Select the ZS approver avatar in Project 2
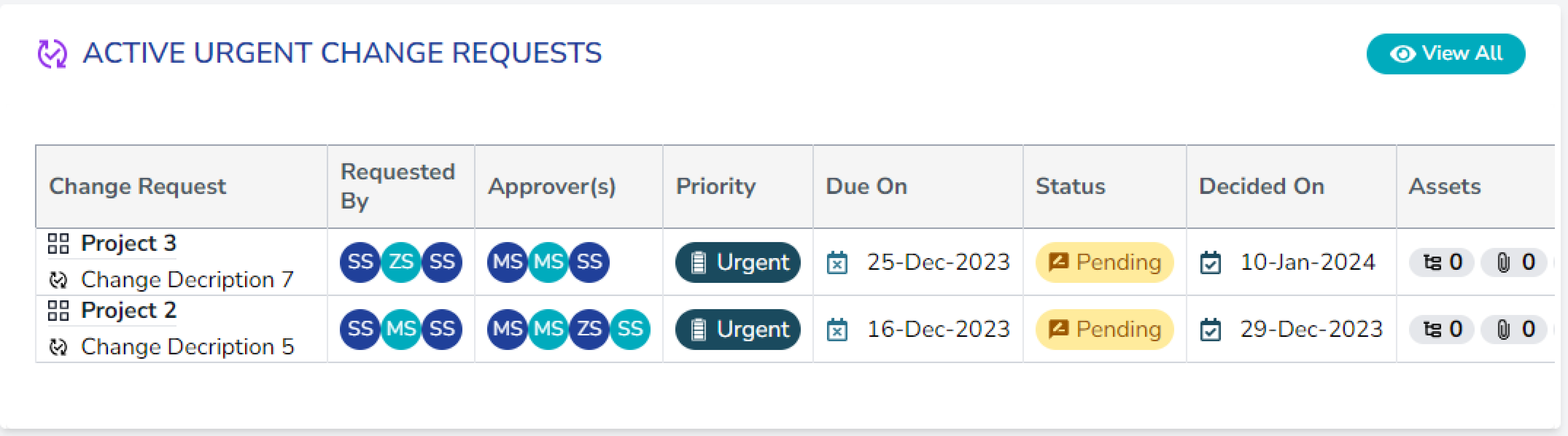Image resolution: width=1568 pixels, height=436 pixels. [x=589, y=329]
